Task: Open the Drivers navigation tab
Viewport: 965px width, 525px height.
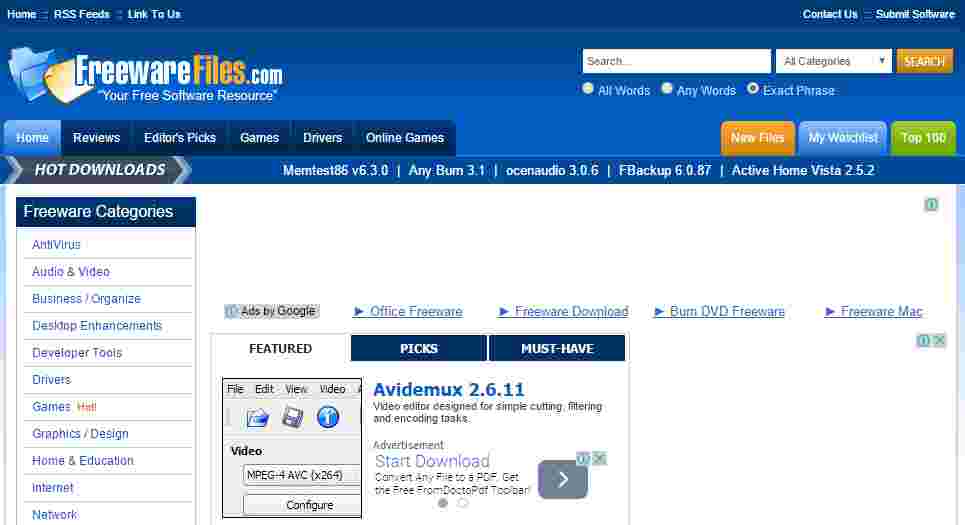Action: point(322,138)
